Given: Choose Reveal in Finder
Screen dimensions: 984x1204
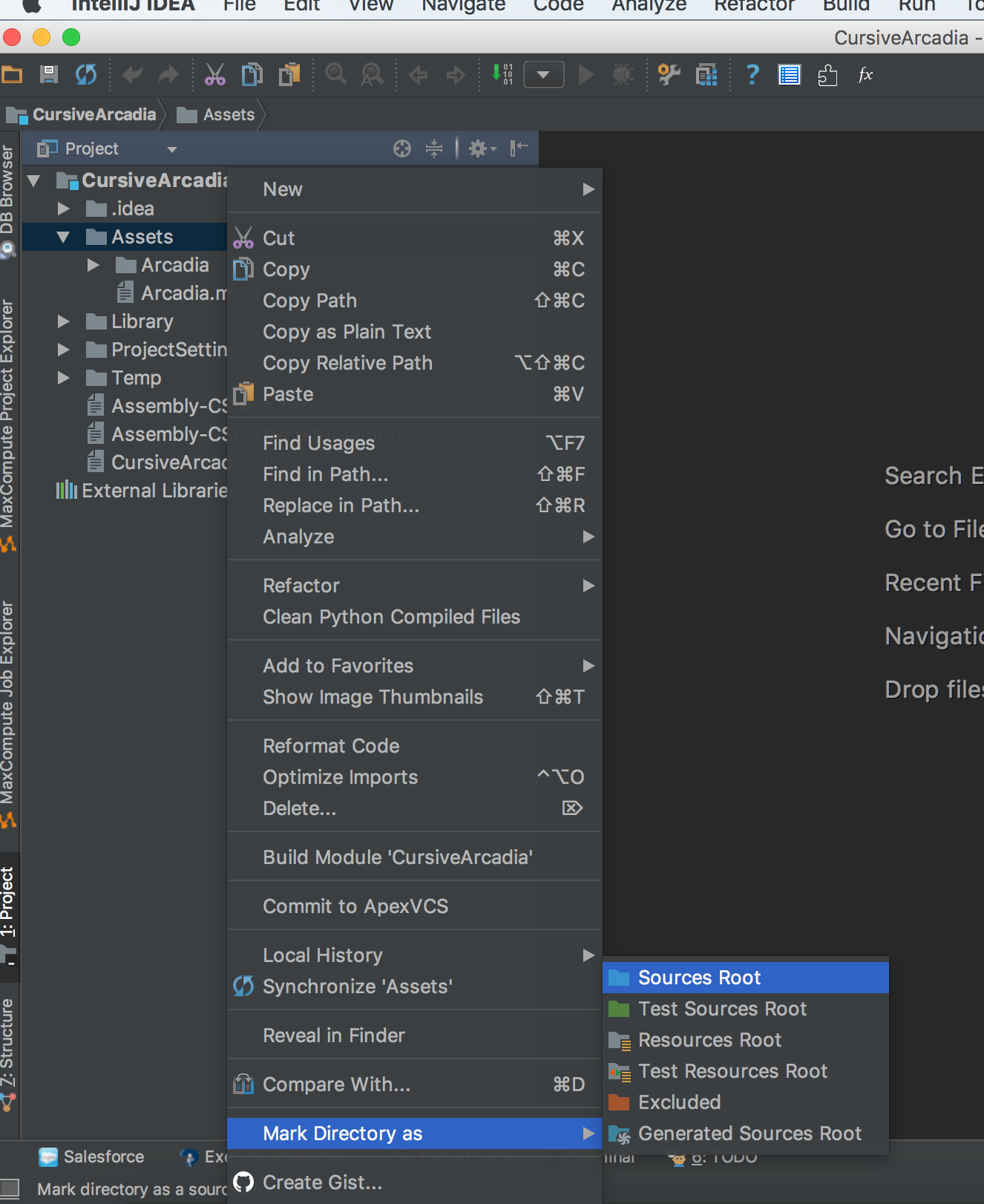Looking at the screenshot, I should (414, 1035).
